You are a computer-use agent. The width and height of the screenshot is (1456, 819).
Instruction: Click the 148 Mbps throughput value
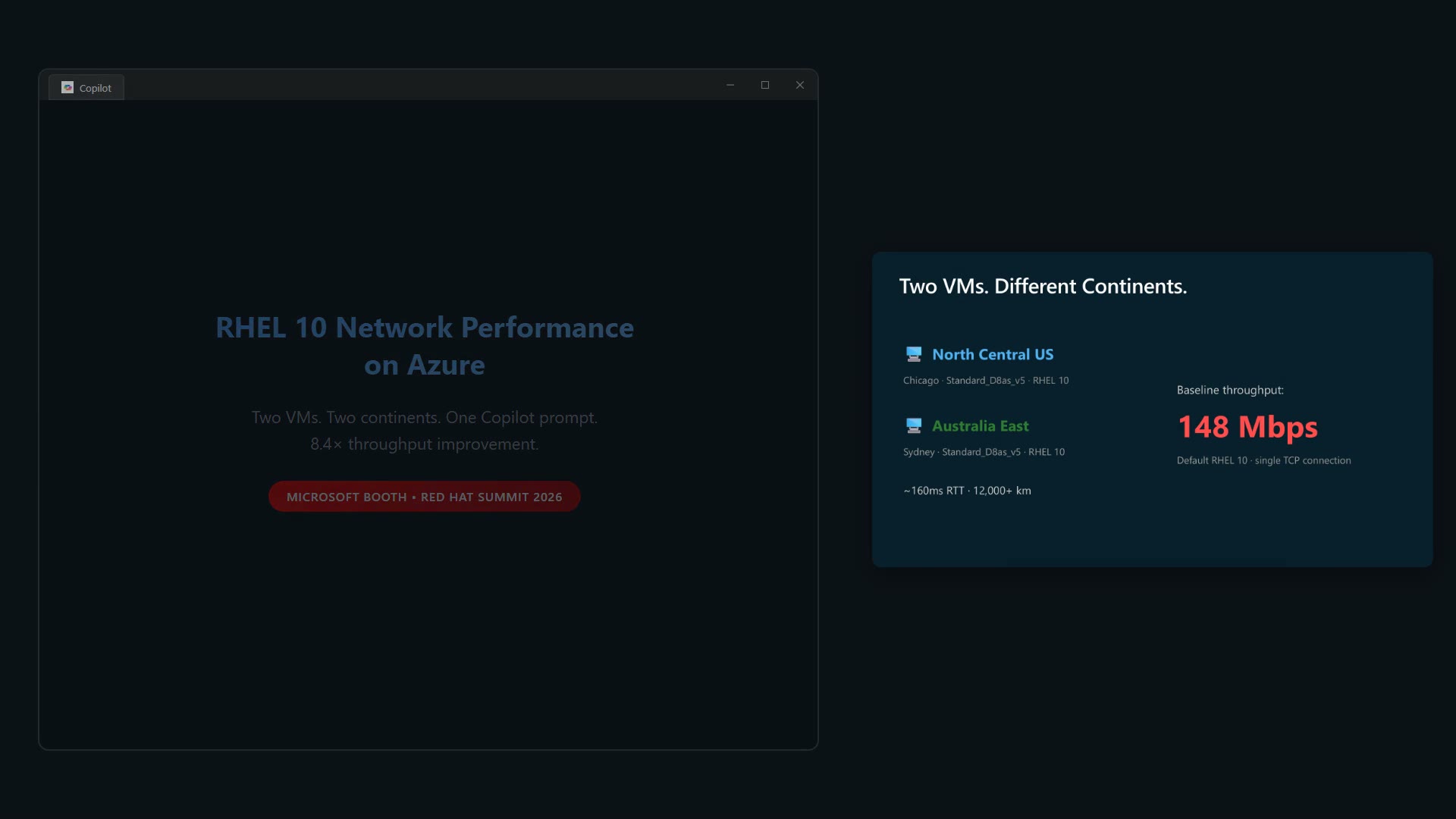coord(1247,427)
